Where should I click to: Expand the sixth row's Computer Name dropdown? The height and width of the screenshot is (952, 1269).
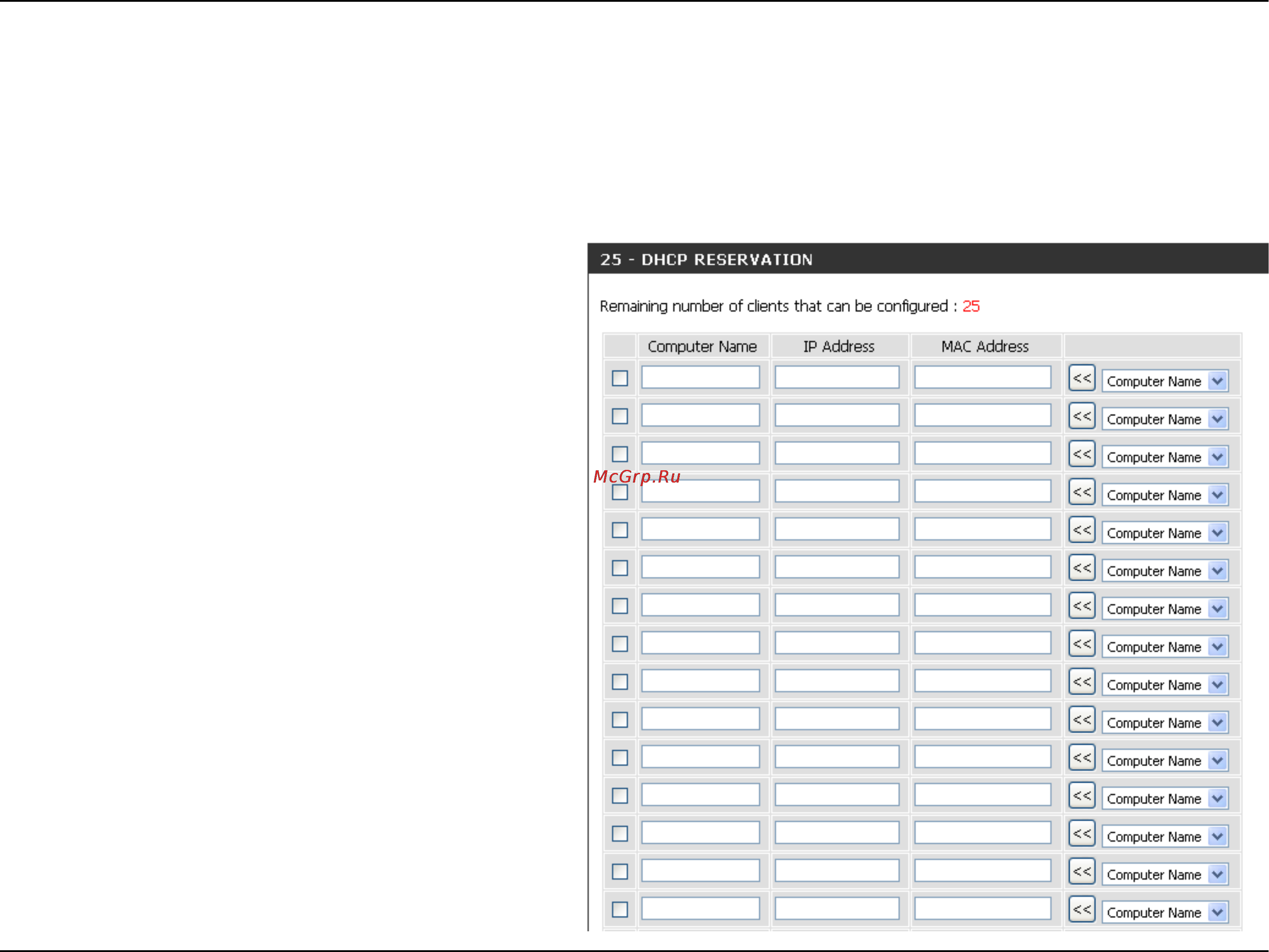click(1165, 571)
